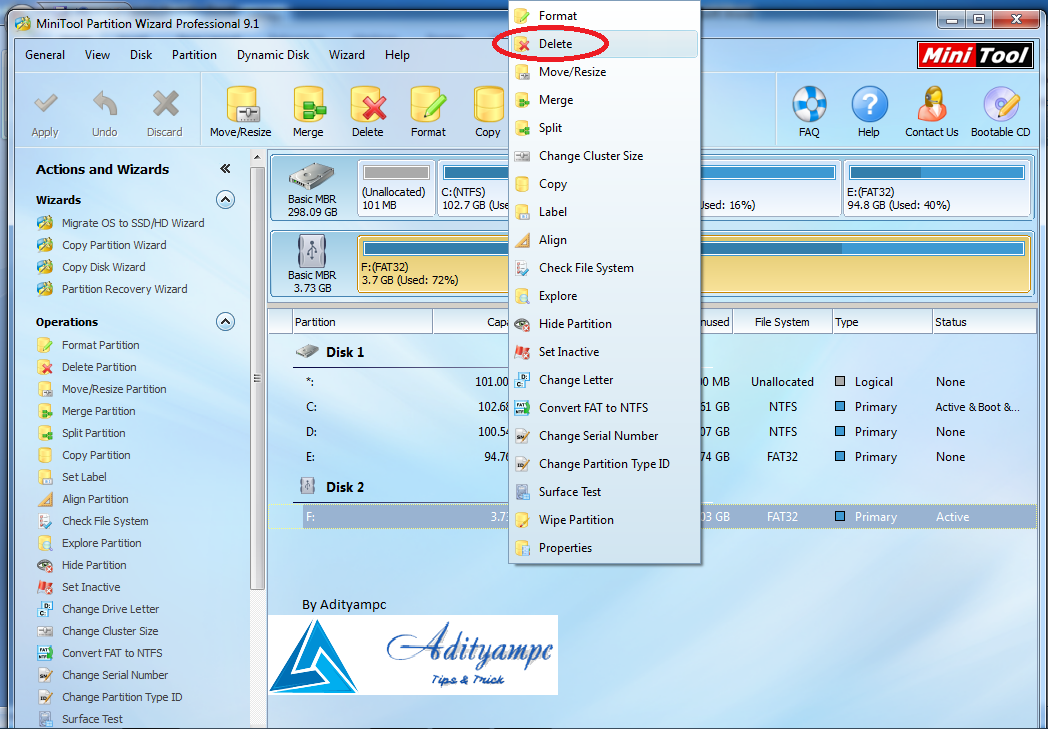Click the Format toolbar icon

click(428, 106)
